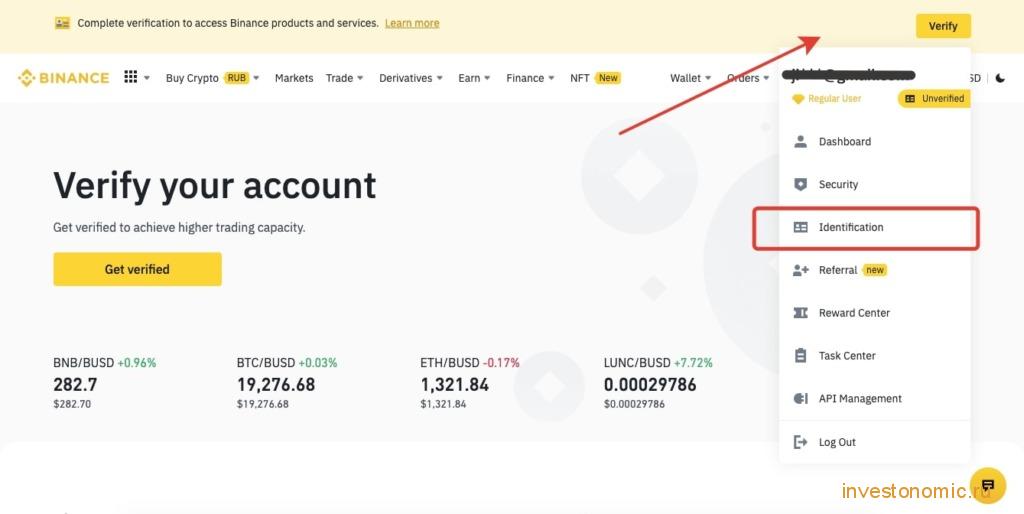The width and height of the screenshot is (1024, 514).
Task: Click the Regular User label
Action: click(x=835, y=99)
